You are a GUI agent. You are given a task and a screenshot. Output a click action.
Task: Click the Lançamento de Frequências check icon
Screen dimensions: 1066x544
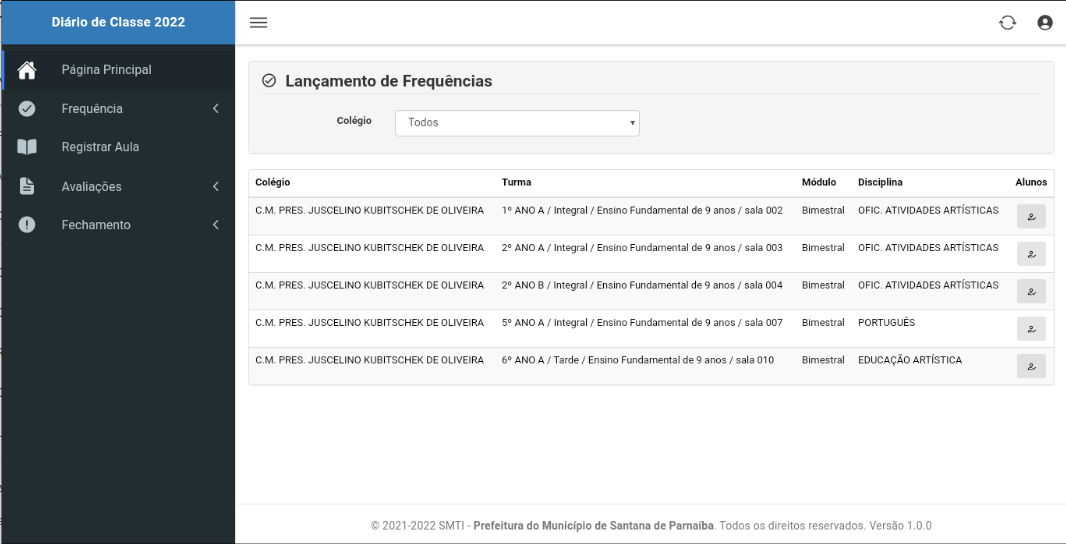269,81
